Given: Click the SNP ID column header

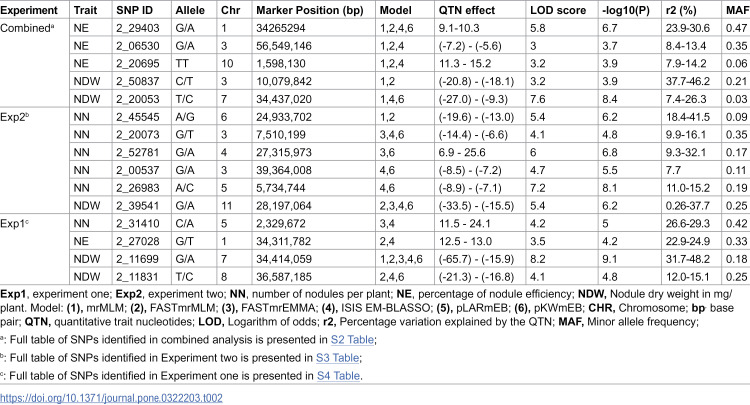Looking at the screenshot, I should [133, 10].
